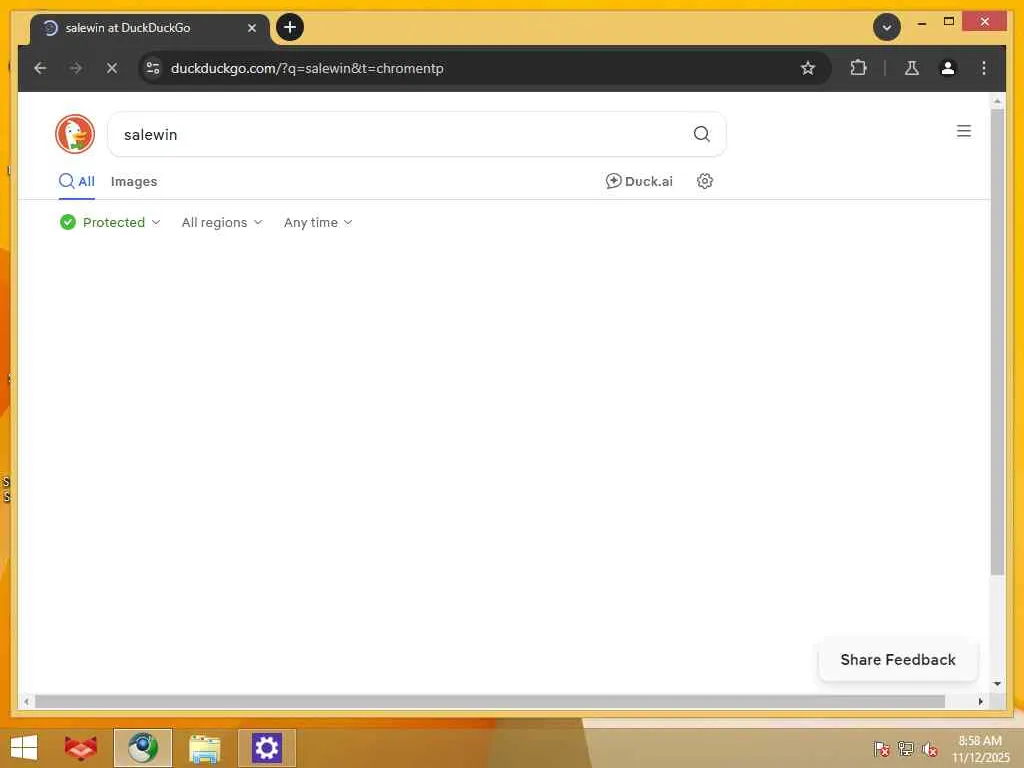Click the Action Center flag tray icon
1024x768 pixels.
pyautogui.click(x=881, y=749)
